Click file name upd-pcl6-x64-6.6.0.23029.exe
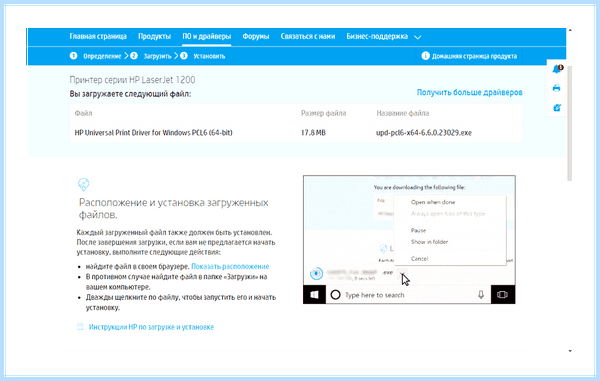600x381 pixels. (424, 133)
